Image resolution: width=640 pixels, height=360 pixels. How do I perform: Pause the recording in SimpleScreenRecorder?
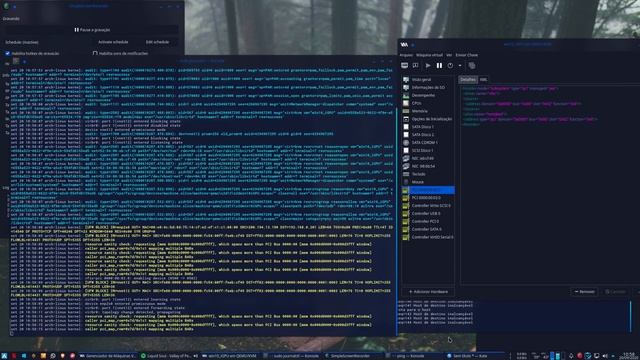coord(92,30)
